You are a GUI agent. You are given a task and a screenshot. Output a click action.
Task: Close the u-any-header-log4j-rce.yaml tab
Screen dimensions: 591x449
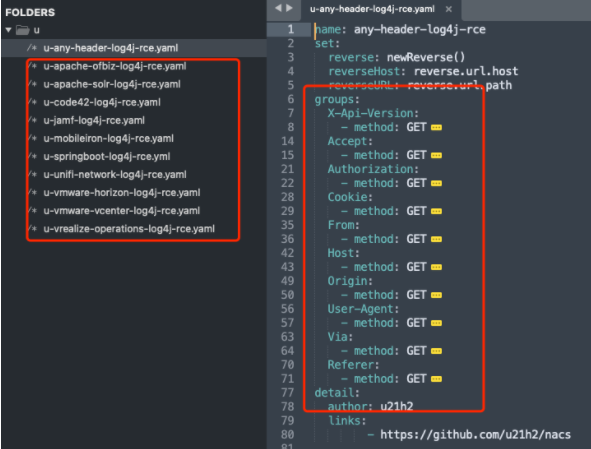pyautogui.click(x=449, y=9)
